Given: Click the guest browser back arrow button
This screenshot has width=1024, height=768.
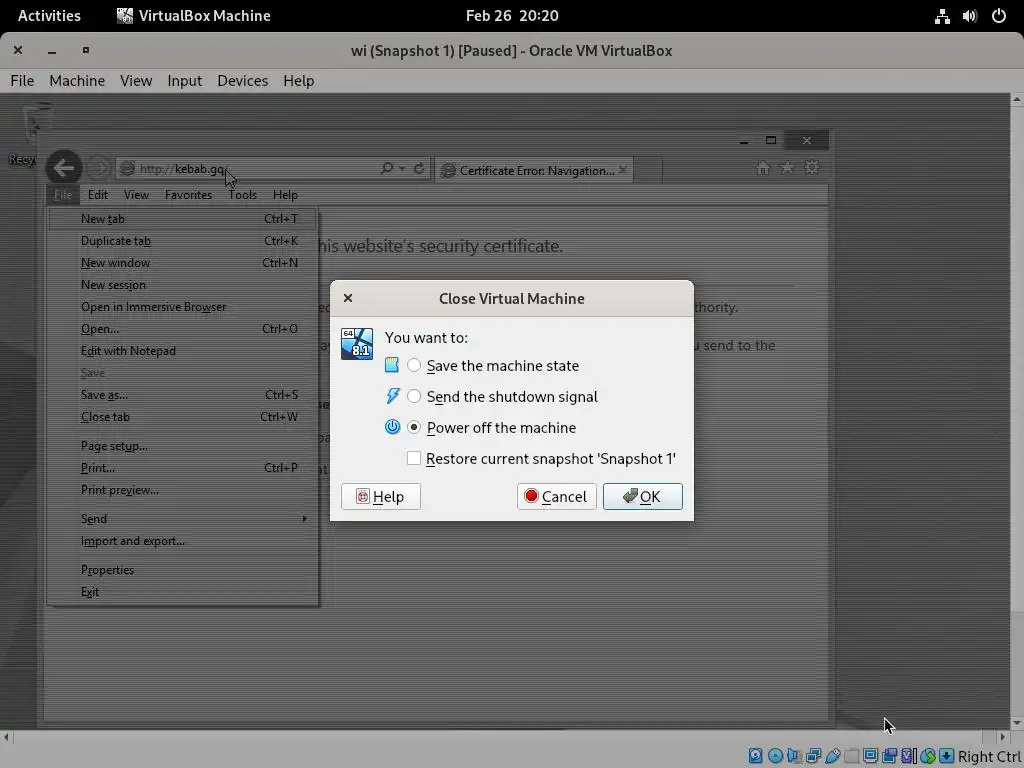Looking at the screenshot, I should tap(64, 168).
